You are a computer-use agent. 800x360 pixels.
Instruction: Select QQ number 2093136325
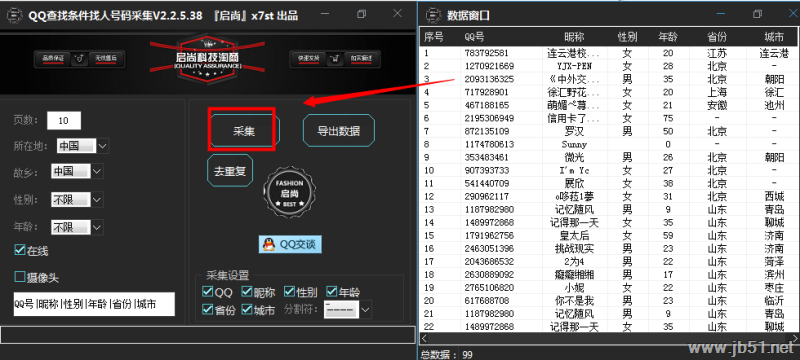coord(489,80)
